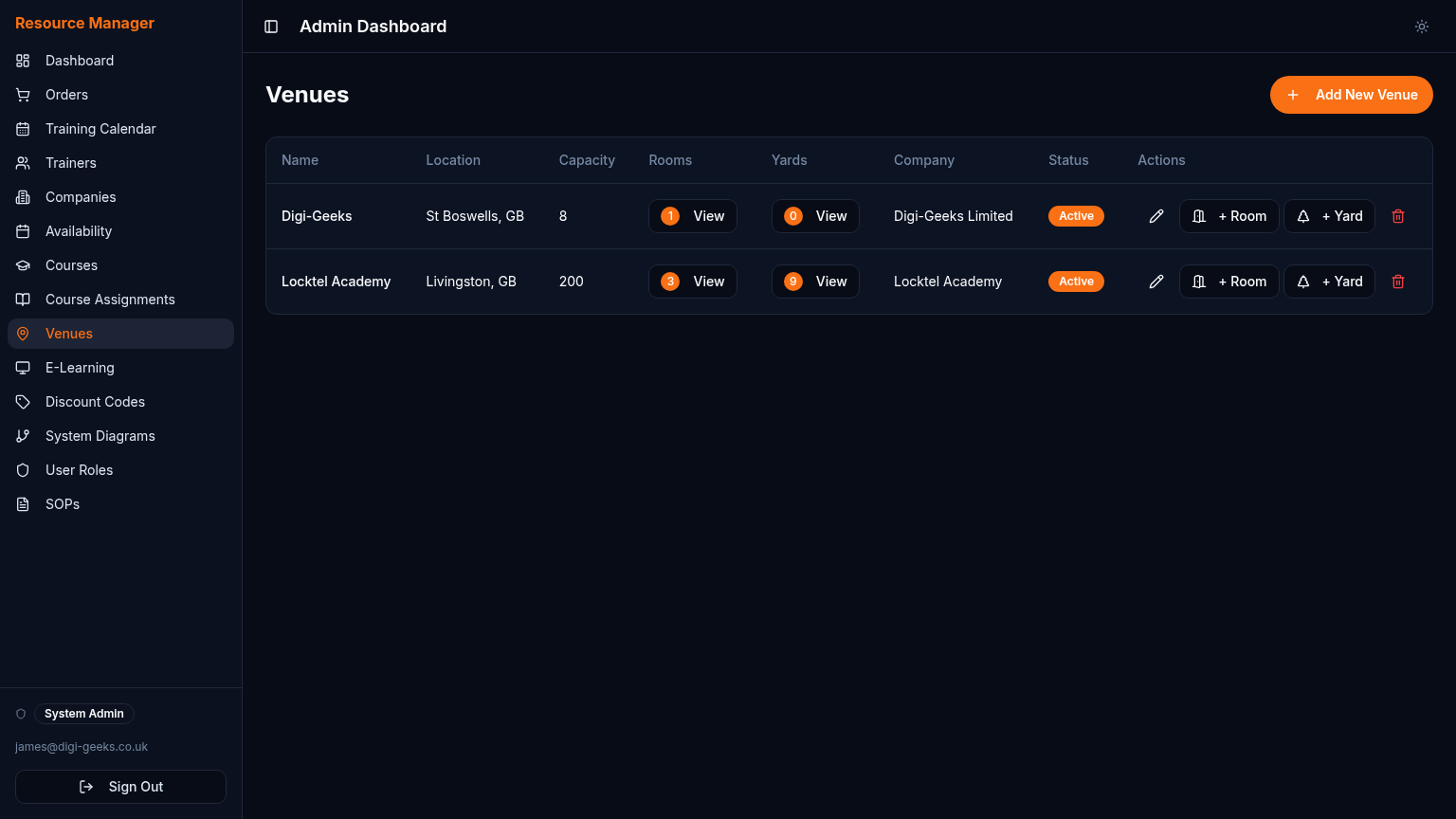Image resolution: width=1456 pixels, height=819 pixels.
Task: Open E-Learning section
Action: [120, 368]
